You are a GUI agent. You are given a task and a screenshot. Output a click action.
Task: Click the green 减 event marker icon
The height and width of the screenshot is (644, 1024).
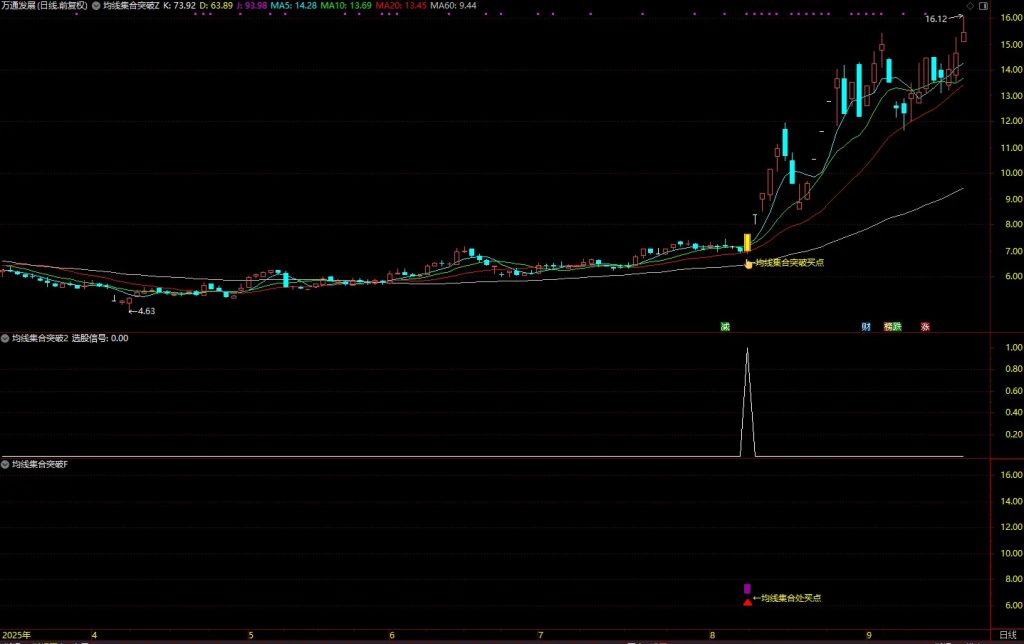click(x=725, y=326)
